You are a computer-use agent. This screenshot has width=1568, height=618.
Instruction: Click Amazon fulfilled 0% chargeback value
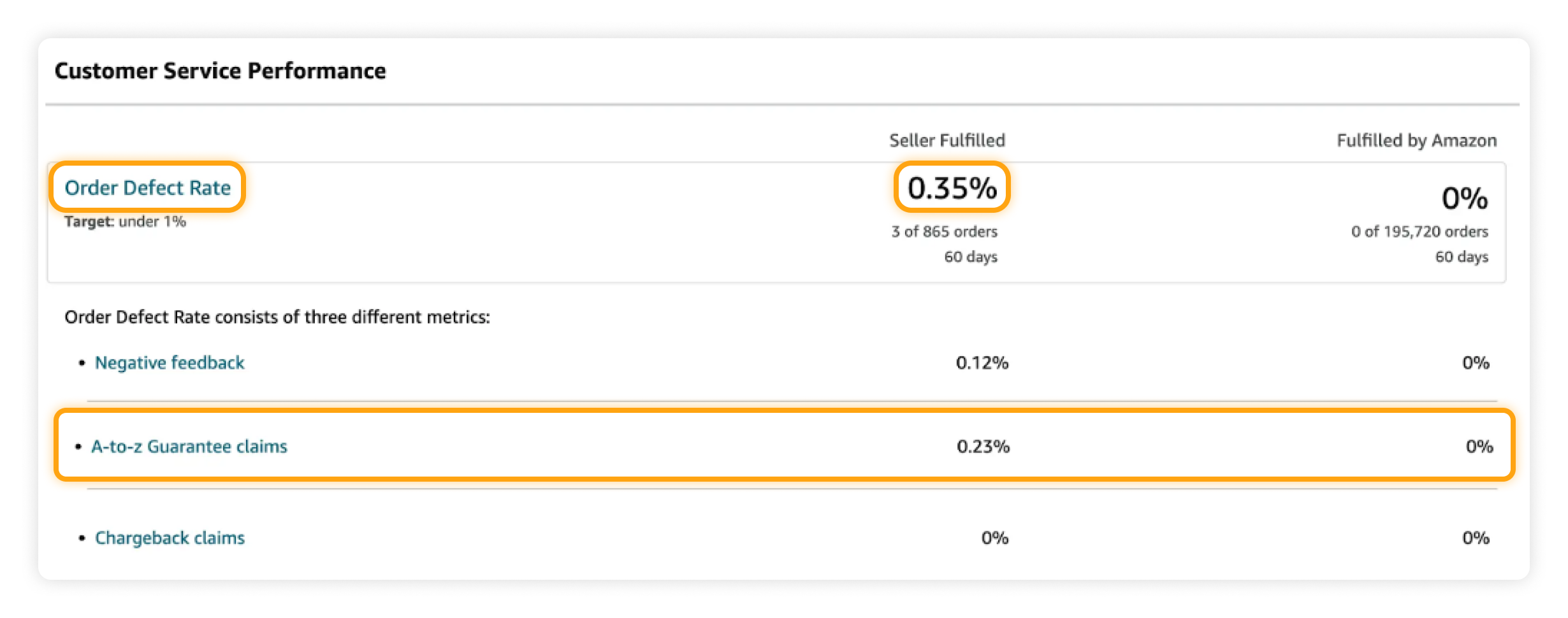pyautogui.click(x=1475, y=538)
